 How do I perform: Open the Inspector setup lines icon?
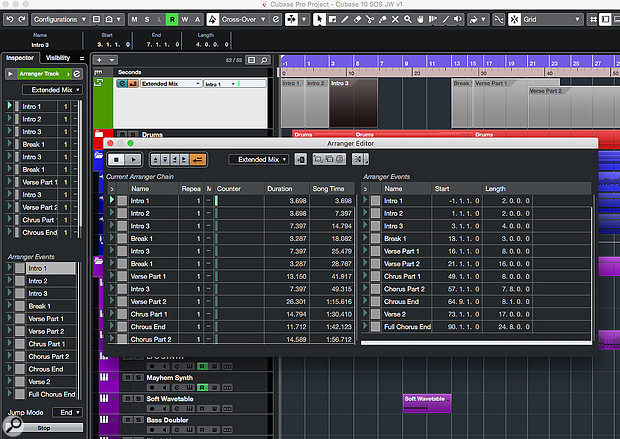point(82,58)
